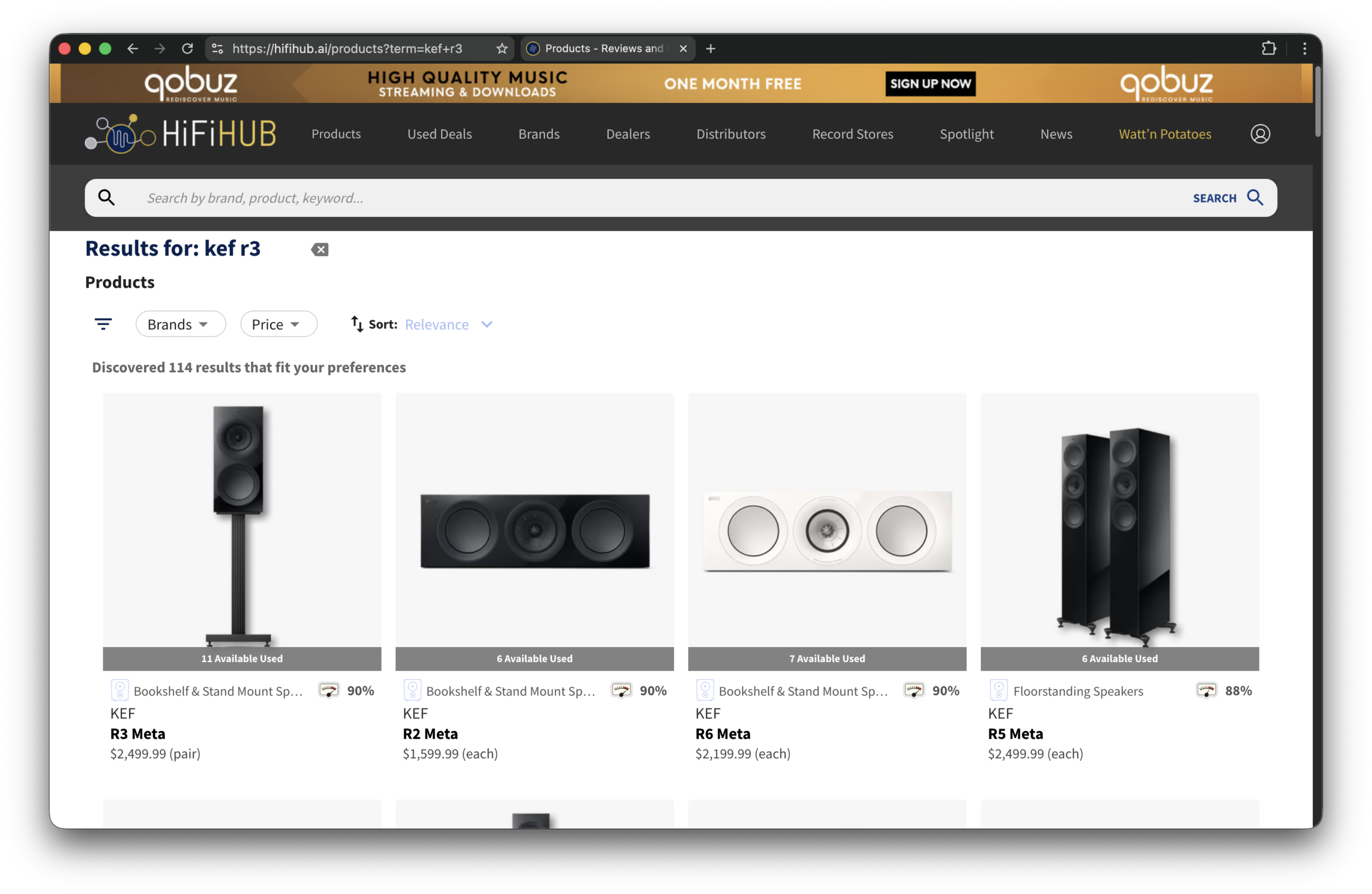Go to the Watt'n Potatoes section
The width and height of the screenshot is (1372, 894).
(x=1165, y=134)
